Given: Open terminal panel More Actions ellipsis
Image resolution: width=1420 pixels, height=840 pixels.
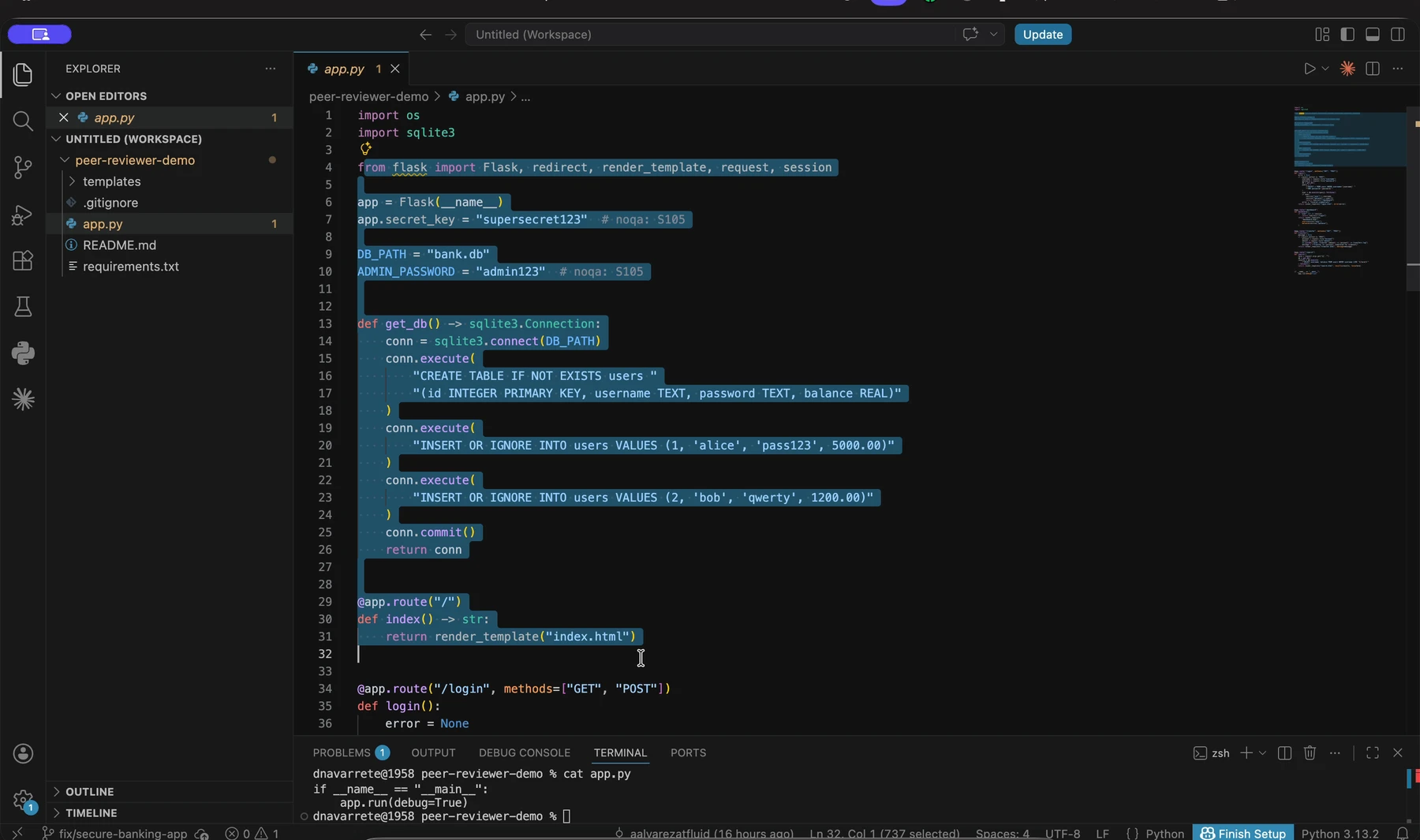Looking at the screenshot, I should point(1335,752).
